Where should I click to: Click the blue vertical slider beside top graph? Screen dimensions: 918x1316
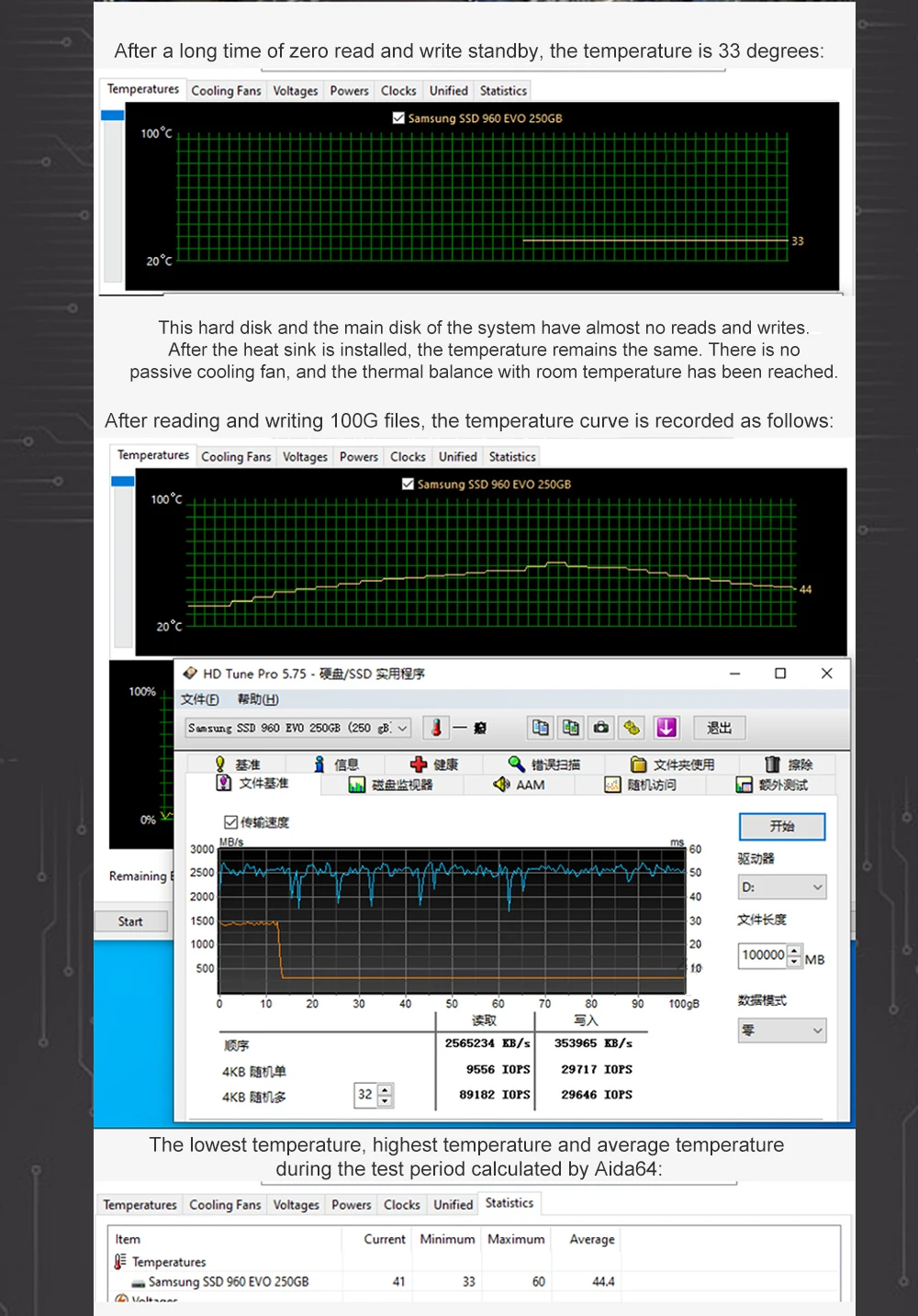[113, 116]
